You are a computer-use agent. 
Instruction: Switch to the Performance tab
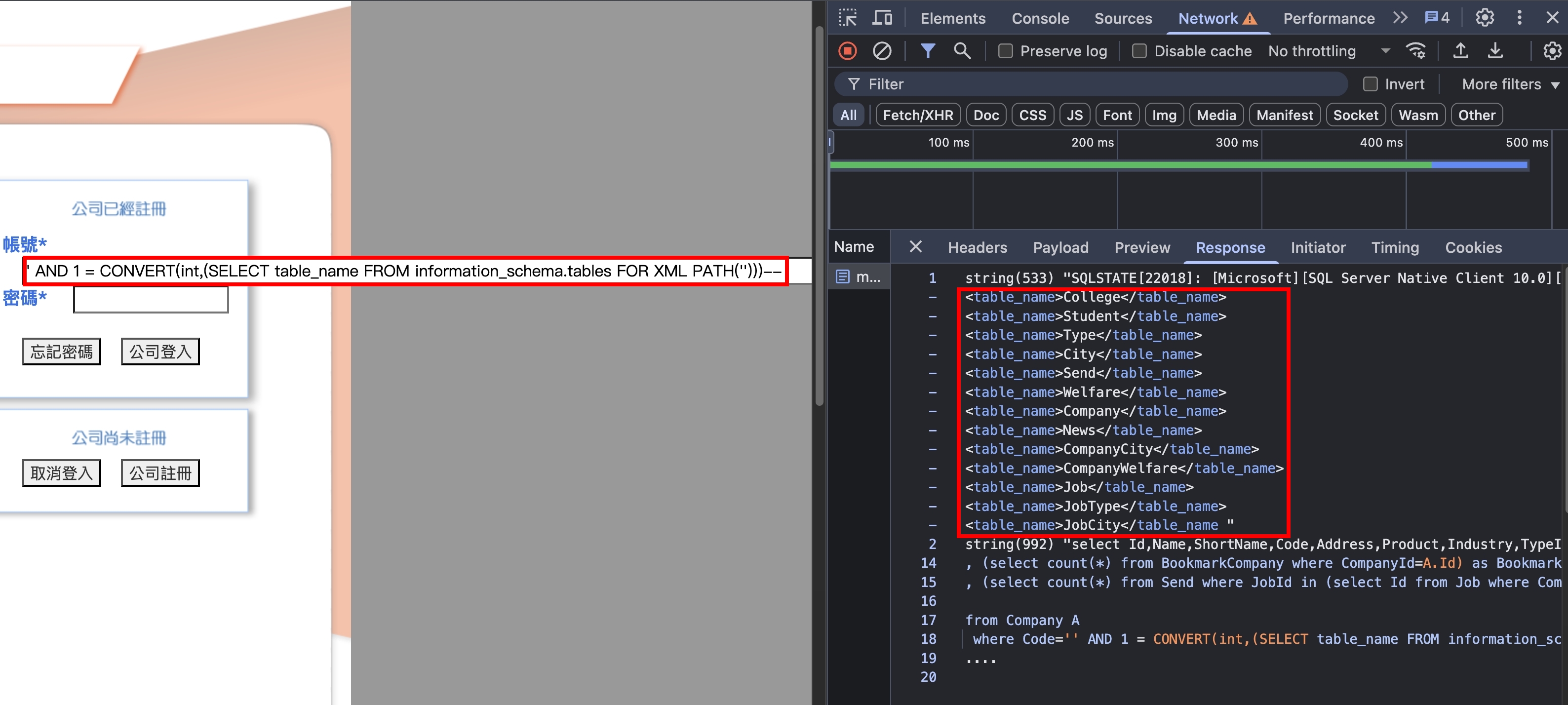1329,18
